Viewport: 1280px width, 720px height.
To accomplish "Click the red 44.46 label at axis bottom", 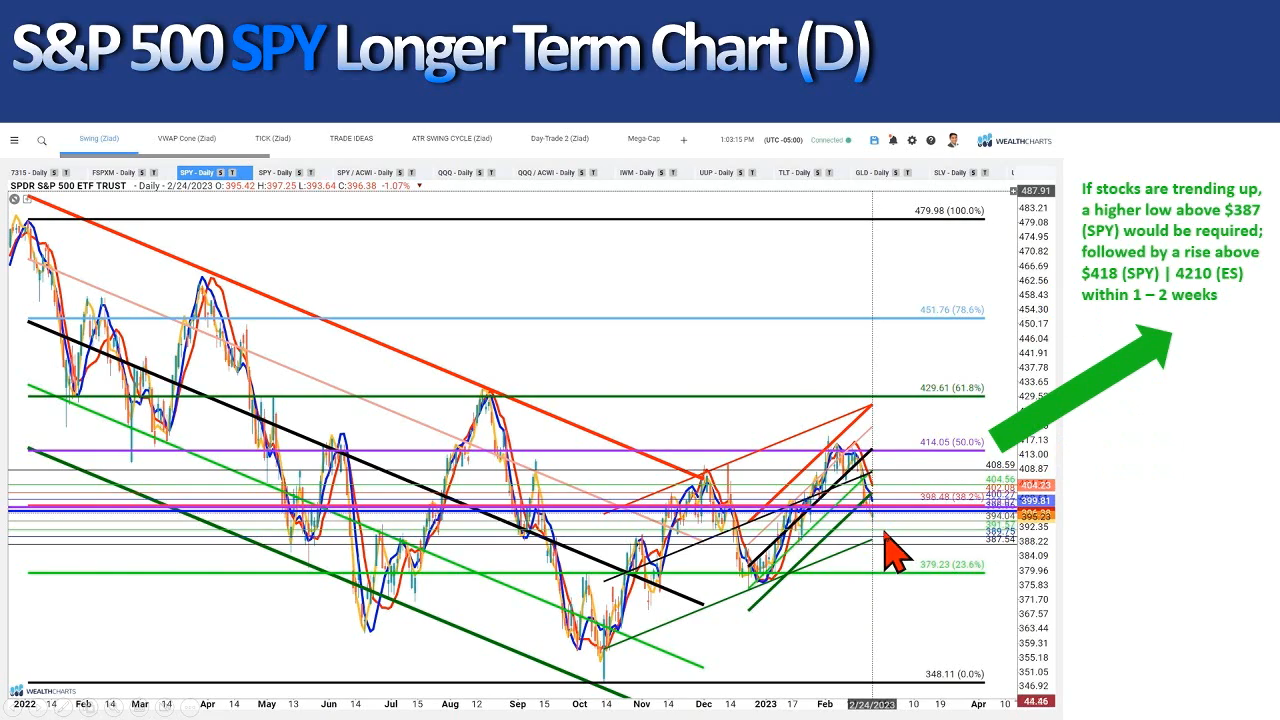I will (1037, 702).
